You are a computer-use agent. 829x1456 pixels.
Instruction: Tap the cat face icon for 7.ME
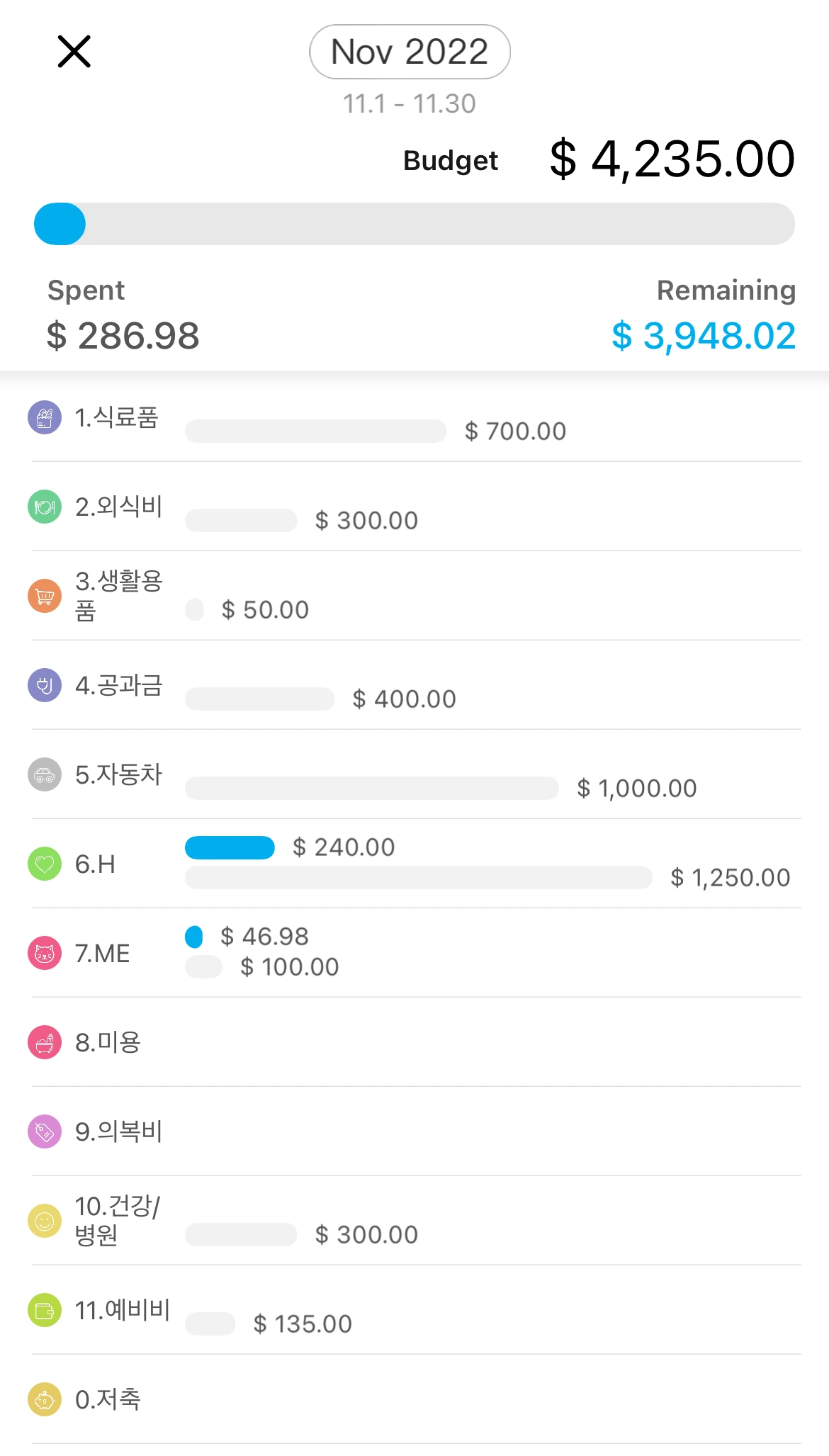point(45,953)
